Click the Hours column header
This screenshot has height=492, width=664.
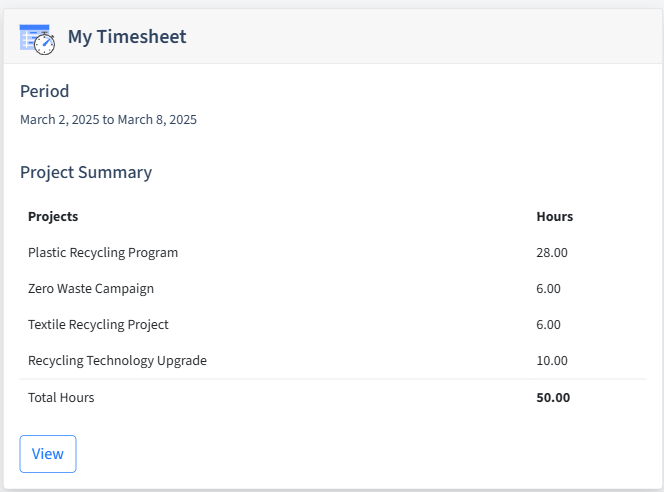click(555, 216)
